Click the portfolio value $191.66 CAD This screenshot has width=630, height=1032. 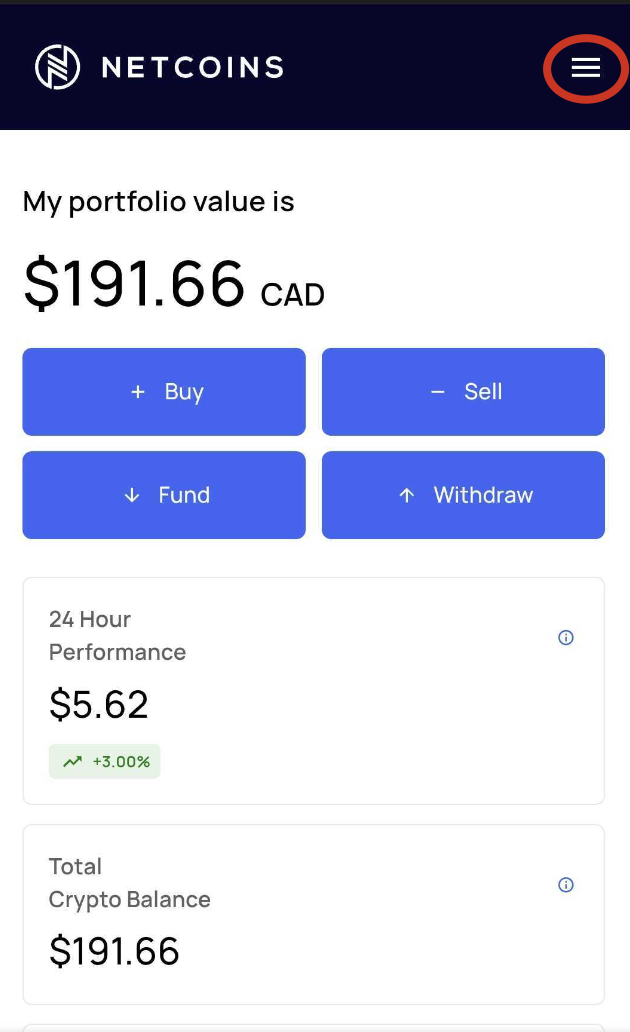(x=173, y=285)
